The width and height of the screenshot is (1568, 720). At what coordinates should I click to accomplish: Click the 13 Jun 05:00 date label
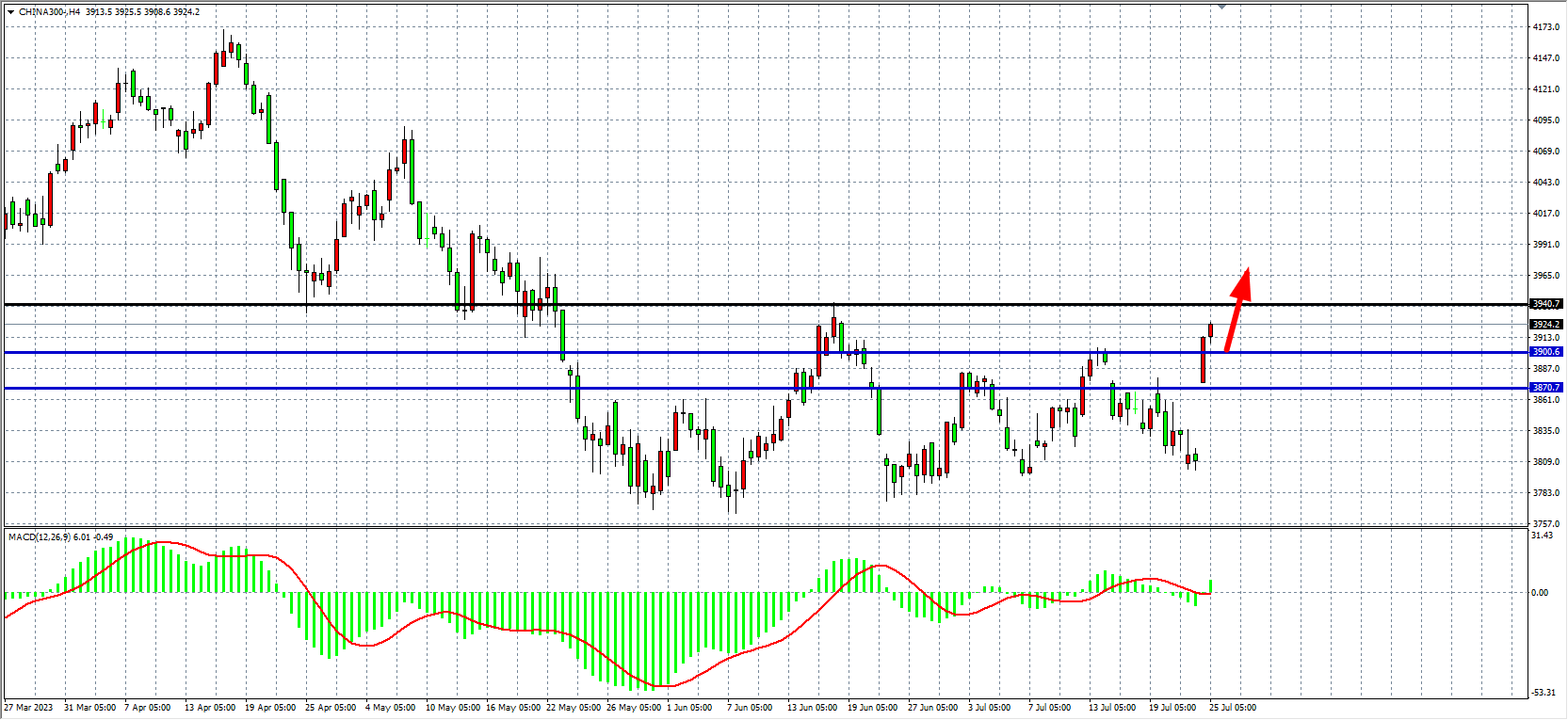coord(812,708)
